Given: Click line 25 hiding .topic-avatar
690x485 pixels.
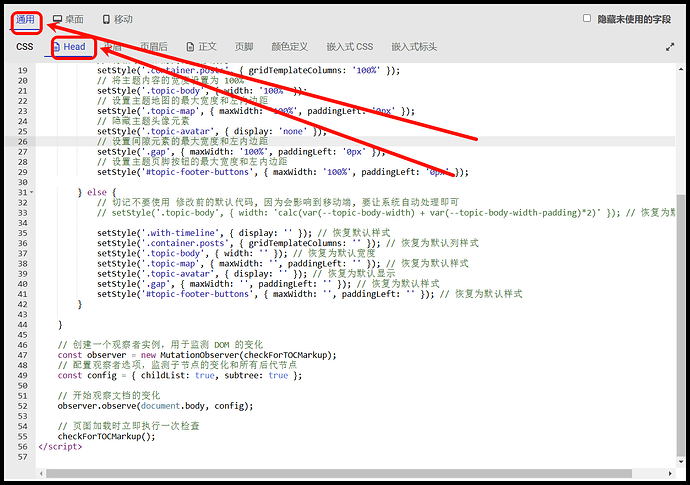Looking at the screenshot, I should coord(212,132).
